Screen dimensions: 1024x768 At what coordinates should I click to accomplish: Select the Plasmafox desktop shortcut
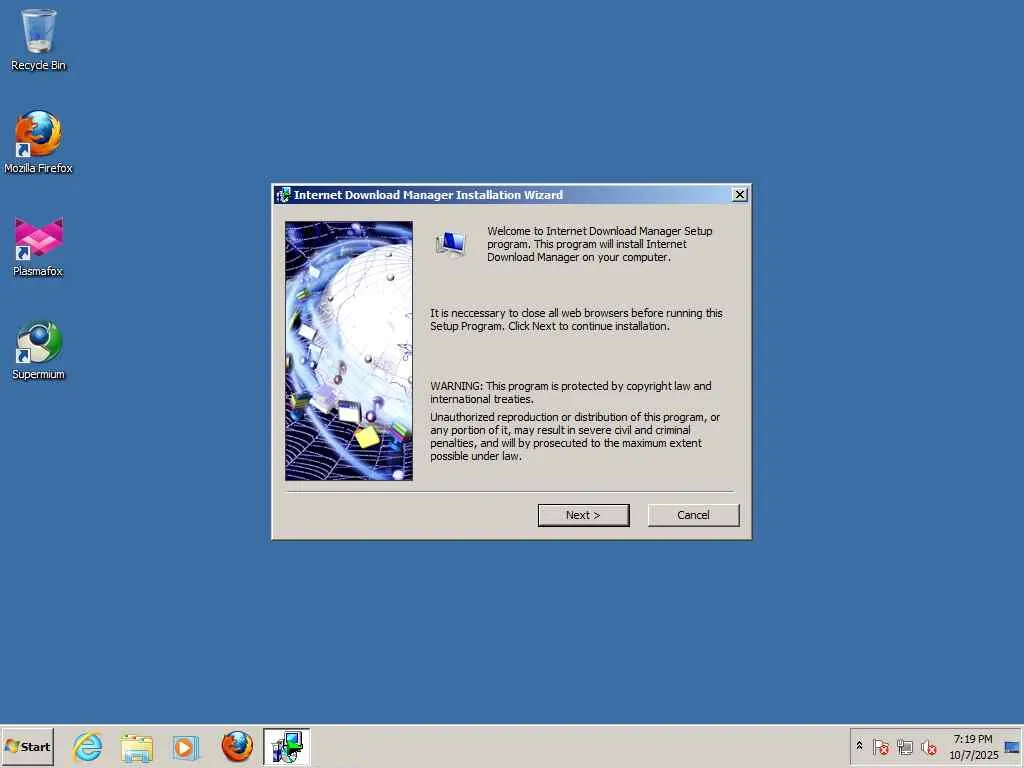(39, 246)
